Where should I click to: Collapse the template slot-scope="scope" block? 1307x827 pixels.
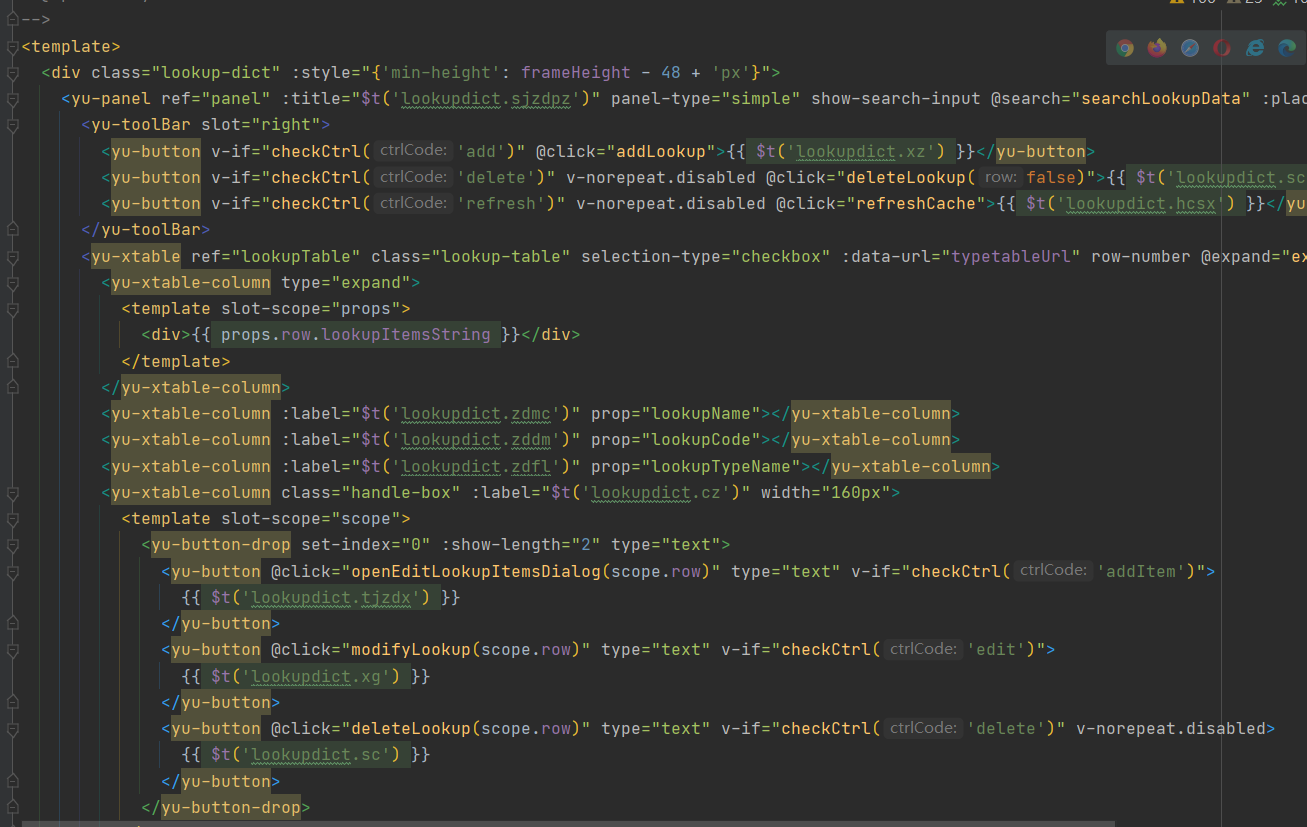11,519
